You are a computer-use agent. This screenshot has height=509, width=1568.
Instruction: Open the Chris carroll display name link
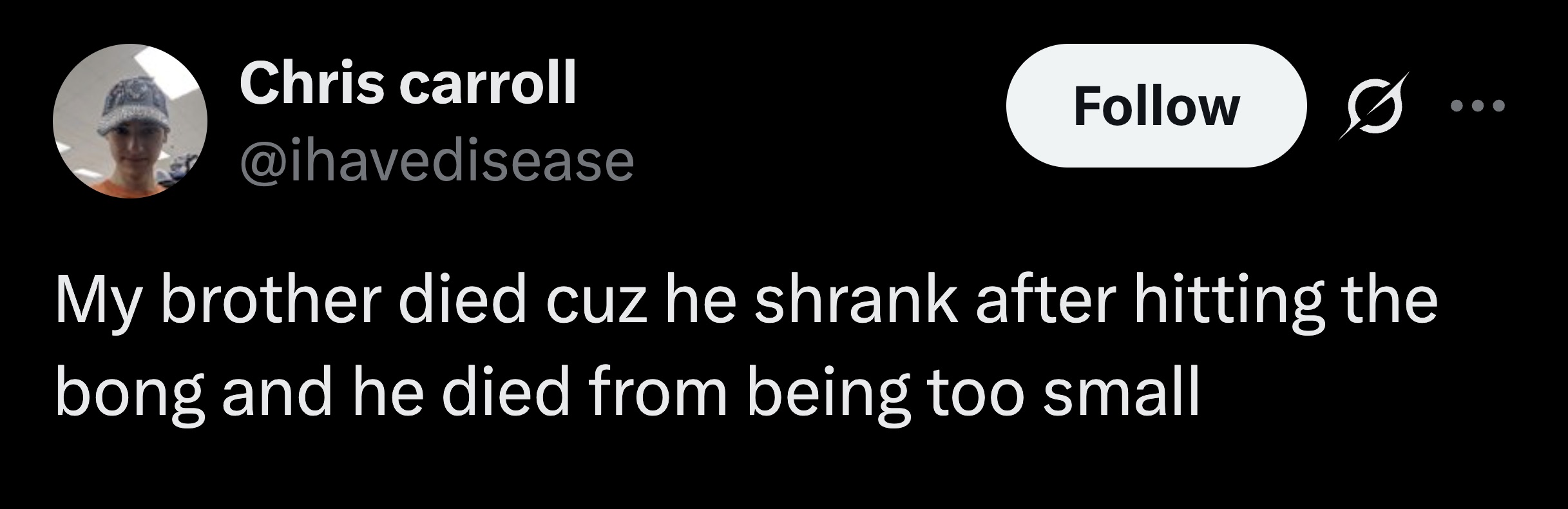pos(408,84)
